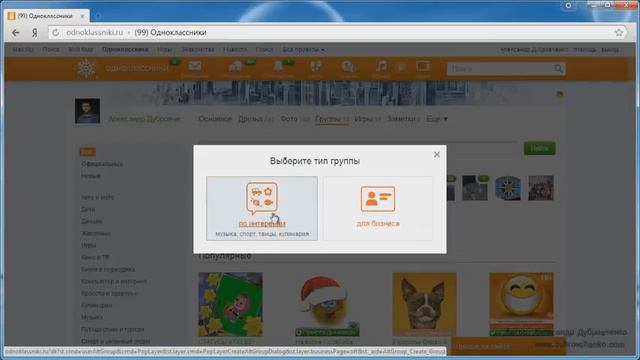This screenshot has height=360, width=640.
Task: Select 'Животные' category
Action: [x=96, y=233]
